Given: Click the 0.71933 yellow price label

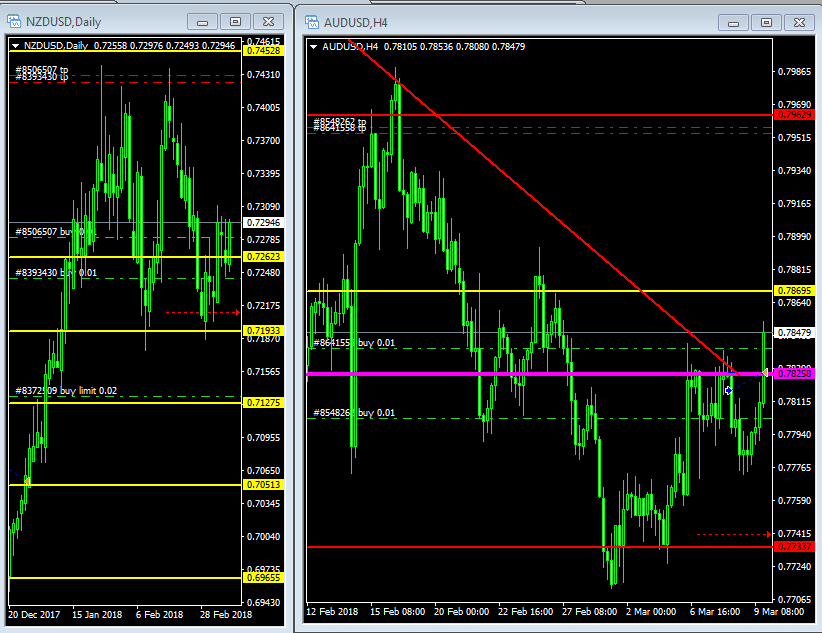Looking at the screenshot, I should point(263,331).
